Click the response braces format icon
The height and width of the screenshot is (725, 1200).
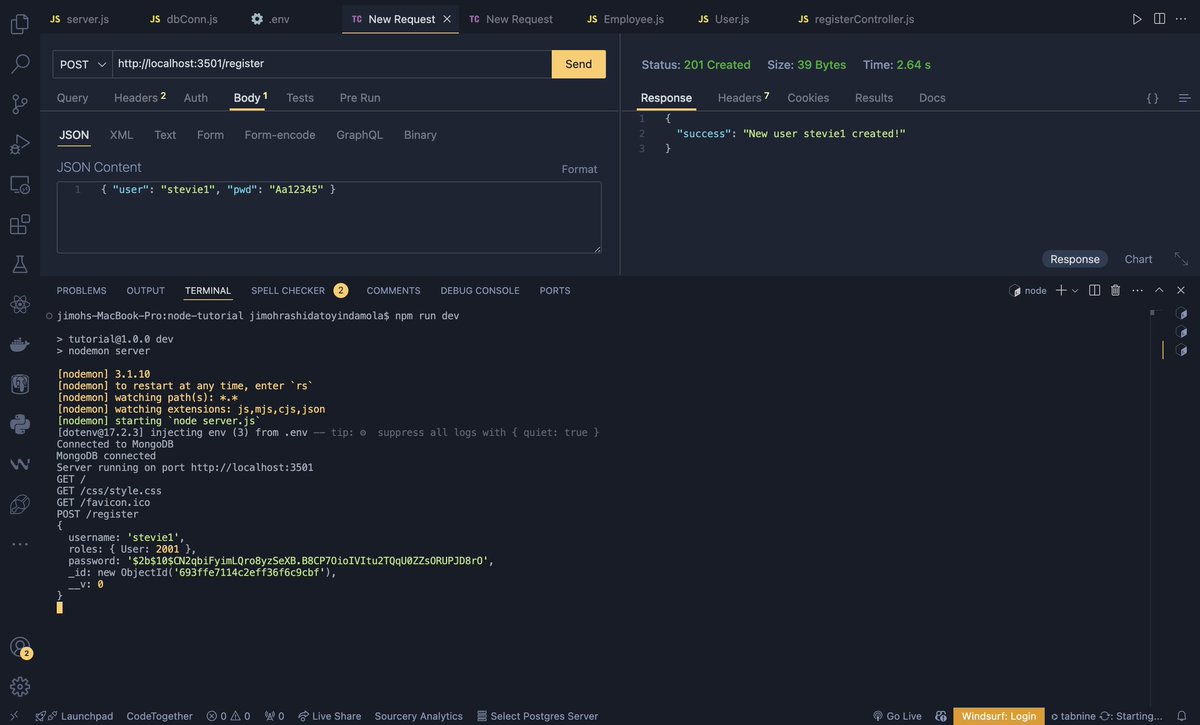click(x=1153, y=98)
